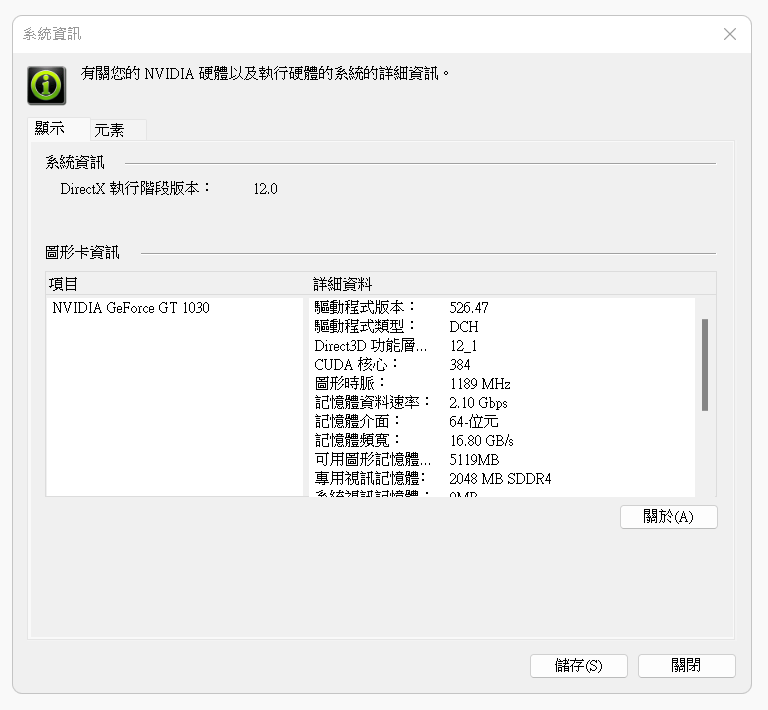Select the 記憶體頻寬 16.80 GB/s row
Screen dimensions: 768x710
(502, 441)
